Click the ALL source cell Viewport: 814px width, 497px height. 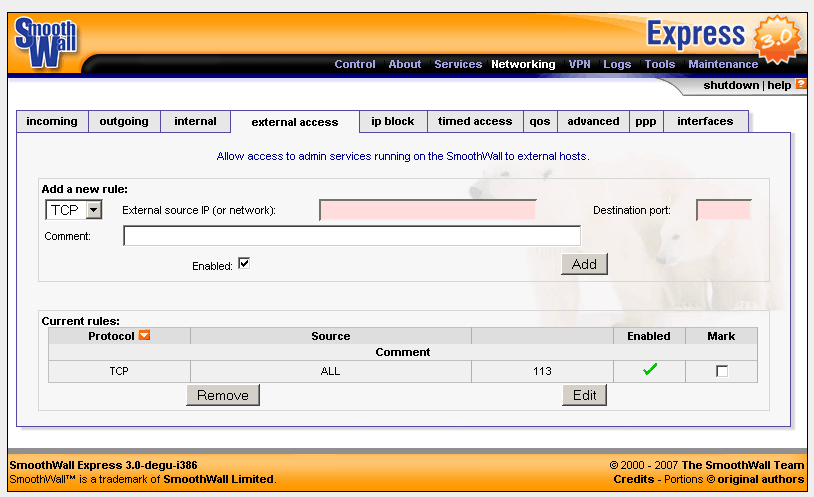331,371
